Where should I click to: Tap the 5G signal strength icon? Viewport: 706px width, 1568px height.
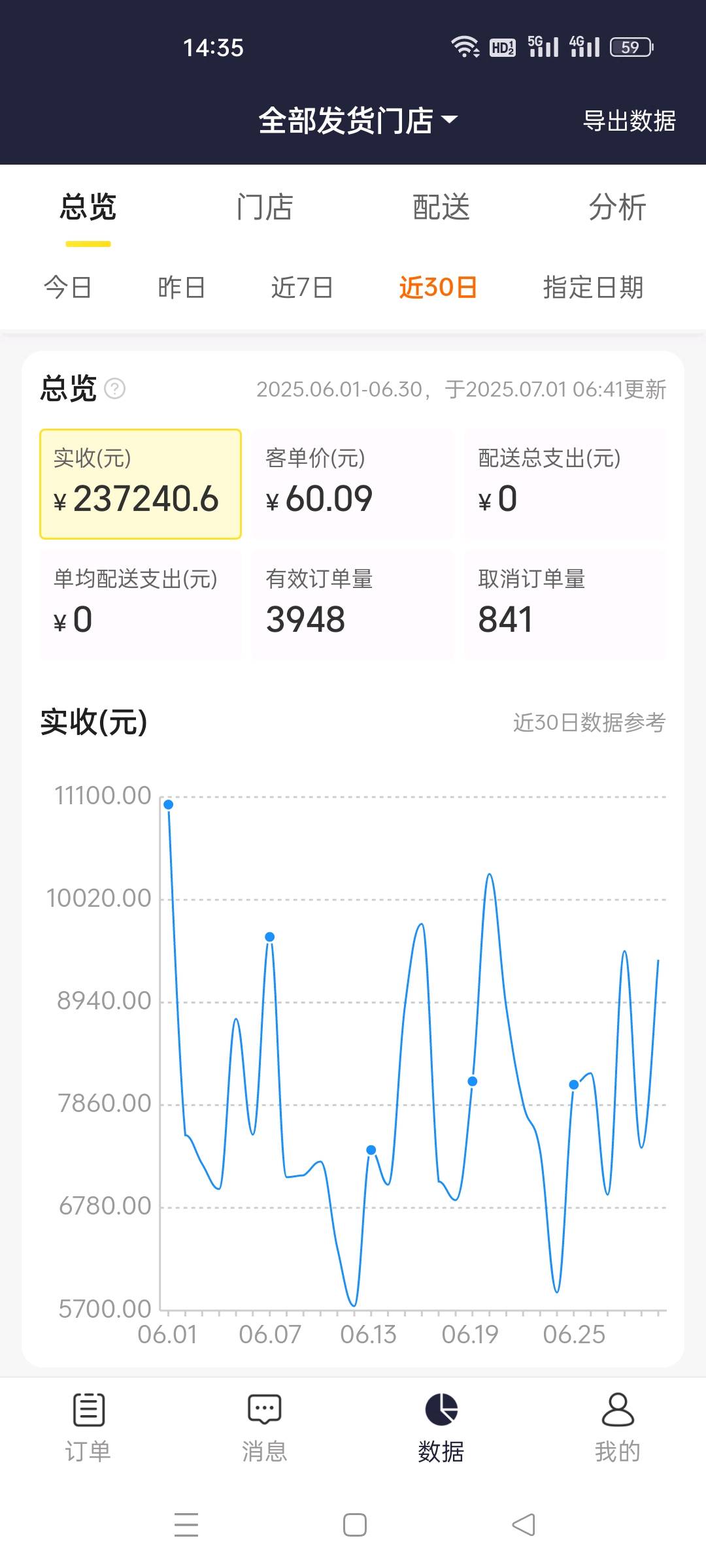tap(543, 46)
